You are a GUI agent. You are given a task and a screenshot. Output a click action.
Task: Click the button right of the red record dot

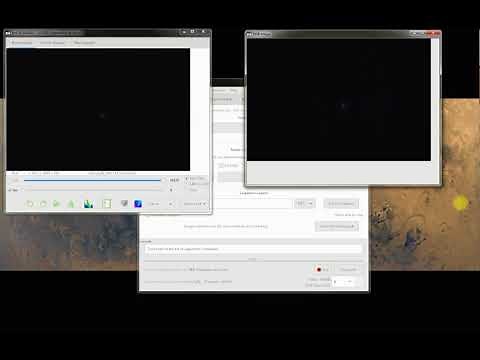[x=348, y=269]
